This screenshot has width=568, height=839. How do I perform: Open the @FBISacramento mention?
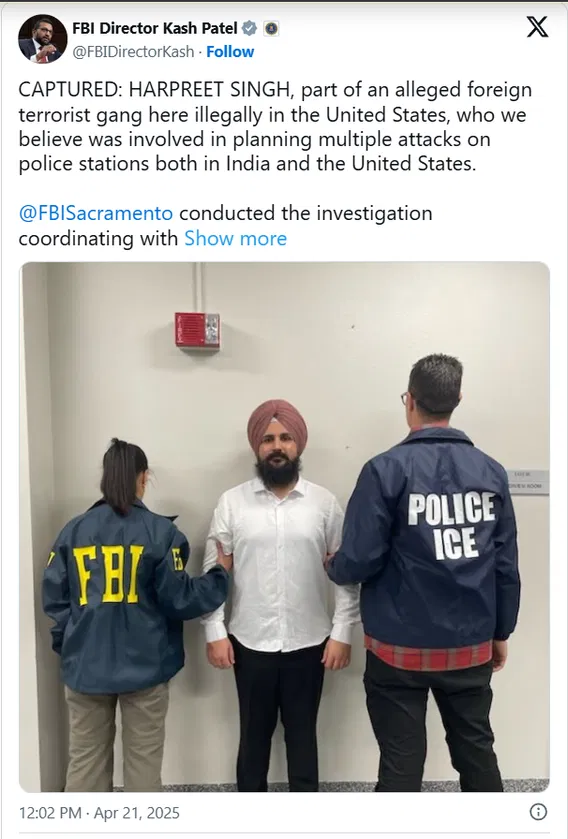96,213
